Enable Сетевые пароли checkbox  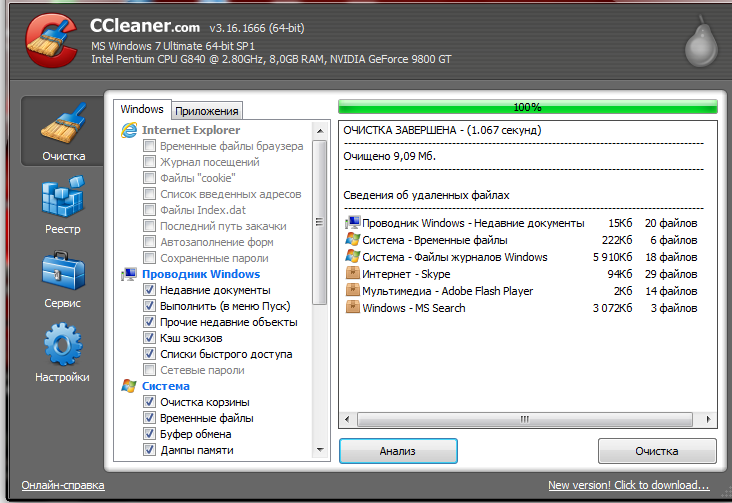(149, 370)
